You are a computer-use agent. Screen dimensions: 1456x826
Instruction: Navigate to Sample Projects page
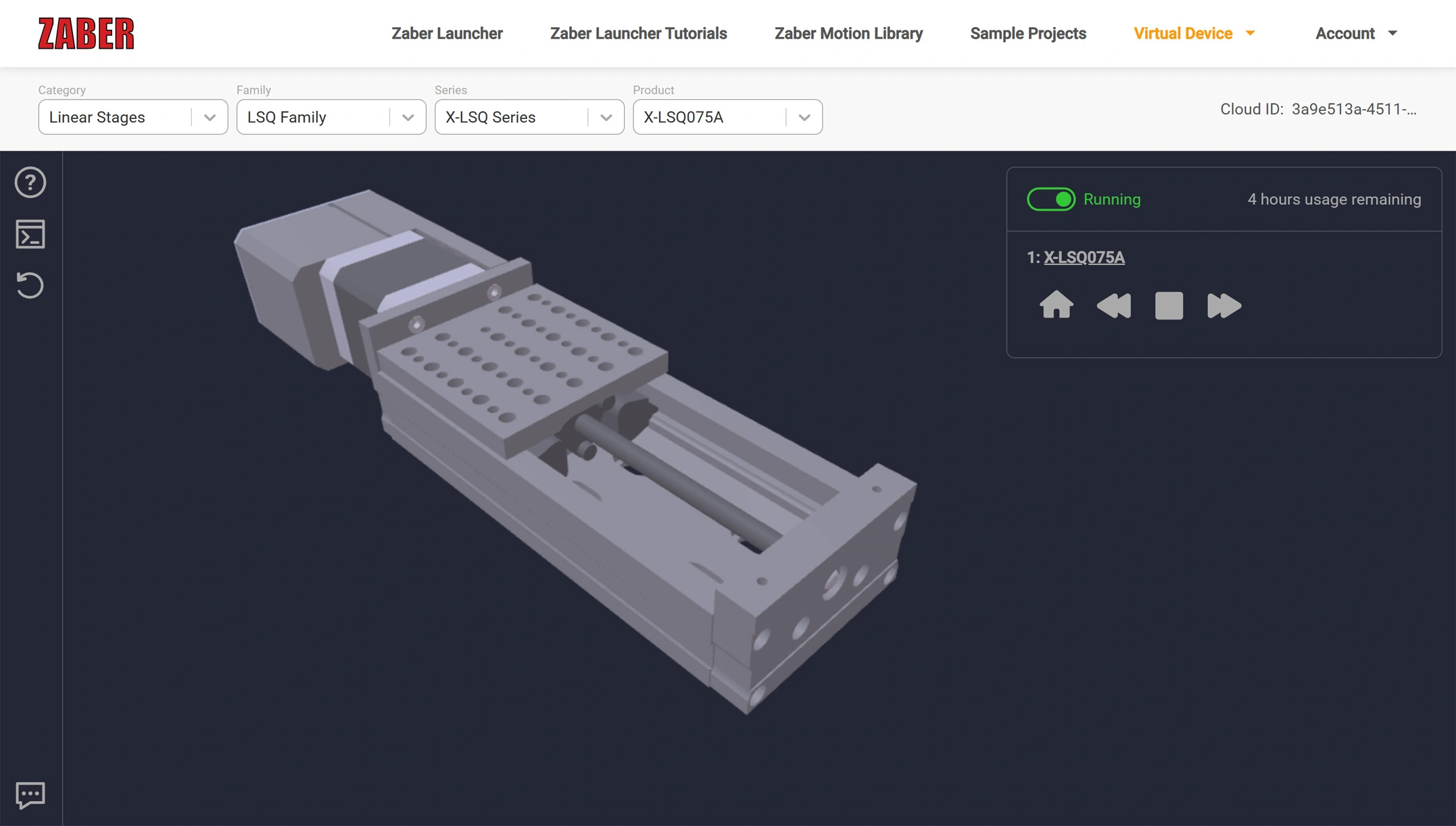tap(1027, 33)
